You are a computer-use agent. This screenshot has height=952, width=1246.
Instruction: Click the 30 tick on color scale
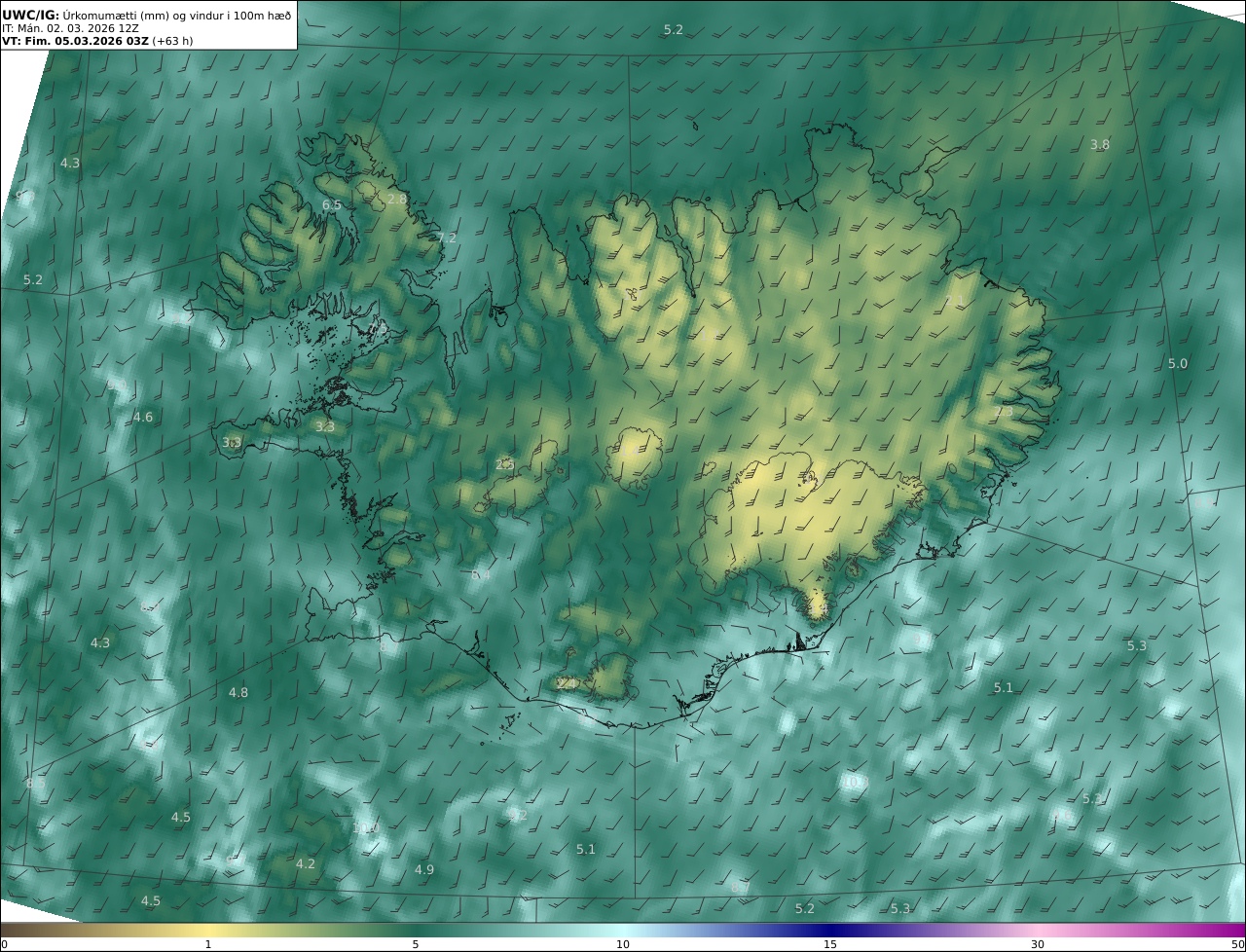pos(1038,944)
